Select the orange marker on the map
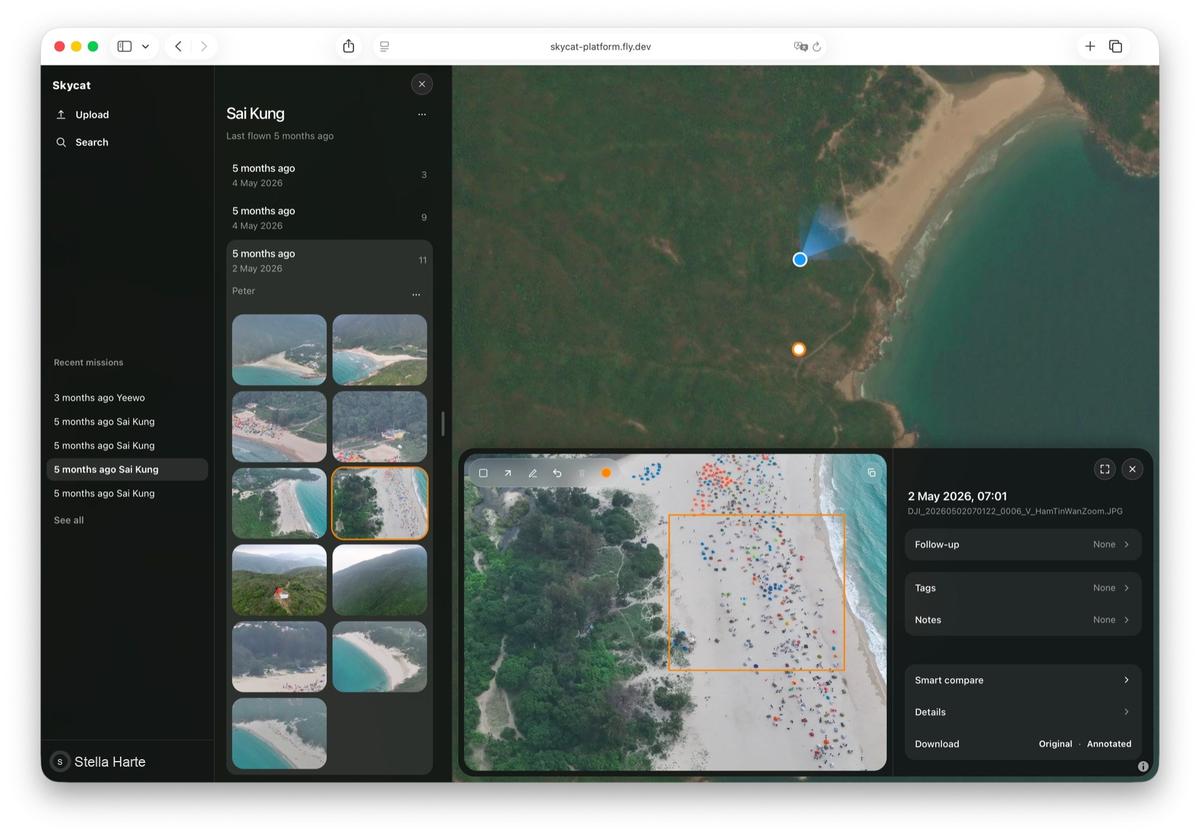This screenshot has height=836, width=1200. pyautogui.click(x=798, y=349)
